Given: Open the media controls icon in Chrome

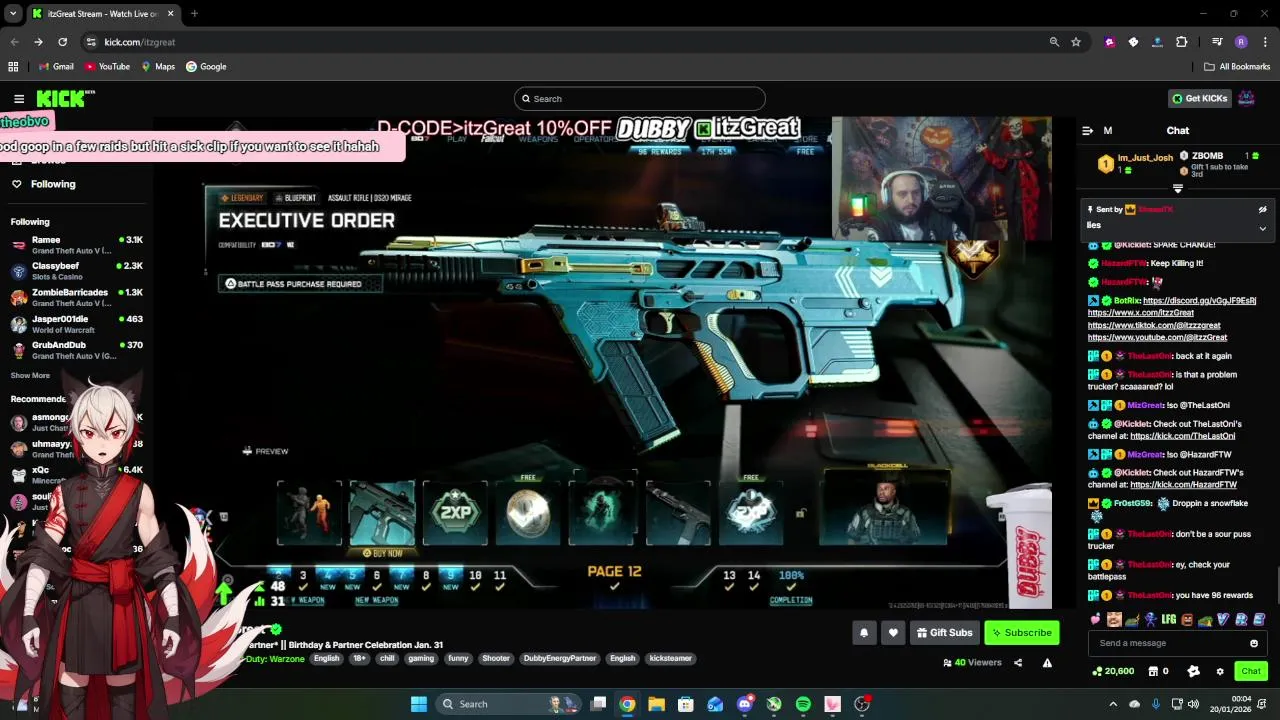Looking at the screenshot, I should (x=1217, y=42).
